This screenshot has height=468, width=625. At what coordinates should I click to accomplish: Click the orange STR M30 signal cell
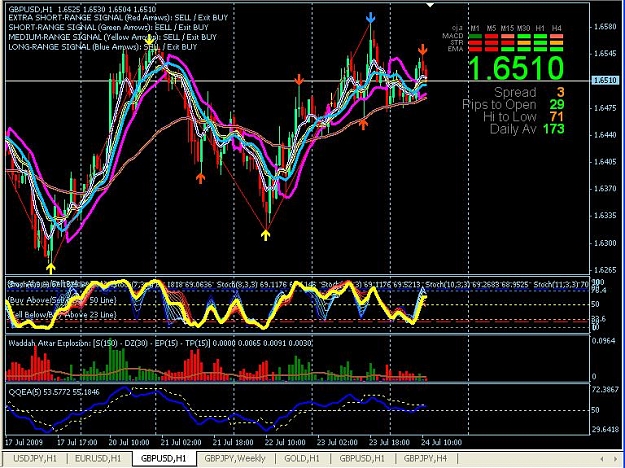524,43
